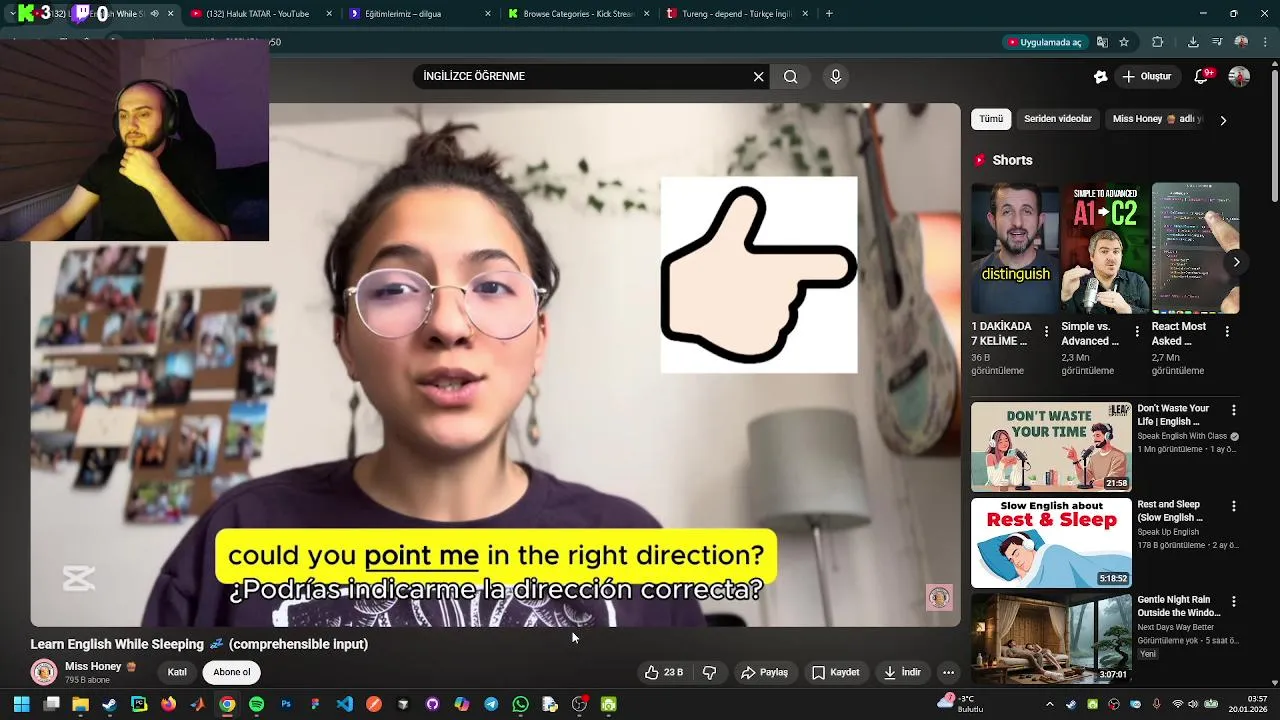Open the Chrome downloads icon
Image resolution: width=1280 pixels, height=720 pixels.
coord(1193,42)
